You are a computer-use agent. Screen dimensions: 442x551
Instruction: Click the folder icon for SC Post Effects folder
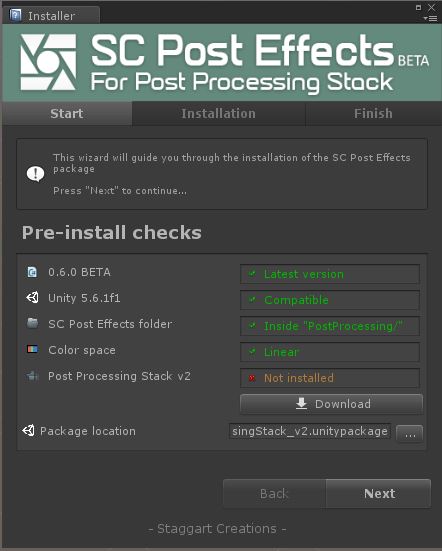coord(32,323)
